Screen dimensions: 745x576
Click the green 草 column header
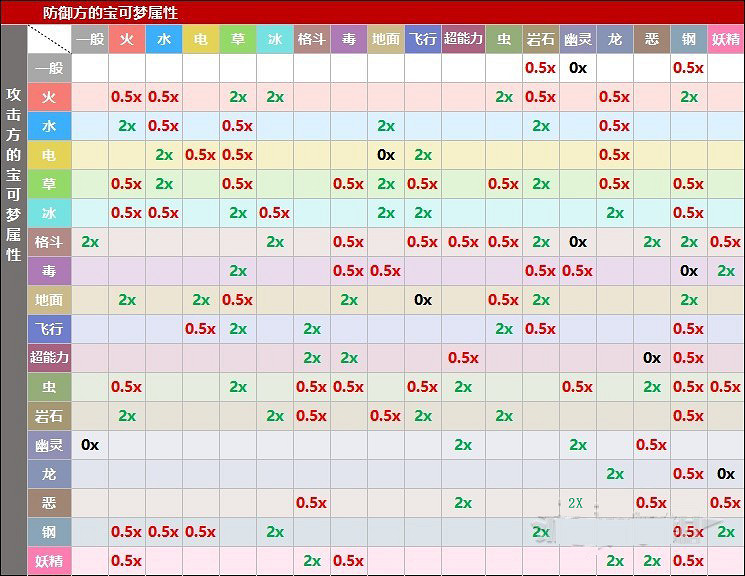point(238,40)
